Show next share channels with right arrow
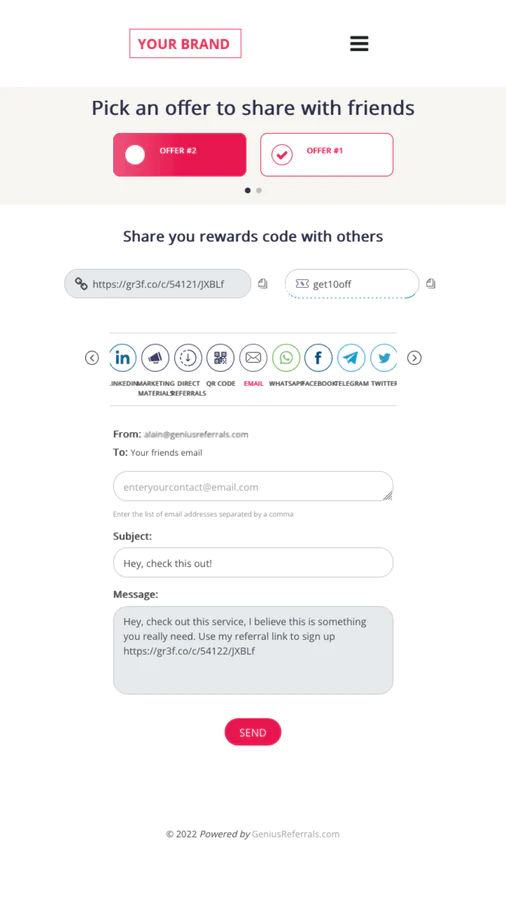The image size is (506, 900). coord(414,358)
